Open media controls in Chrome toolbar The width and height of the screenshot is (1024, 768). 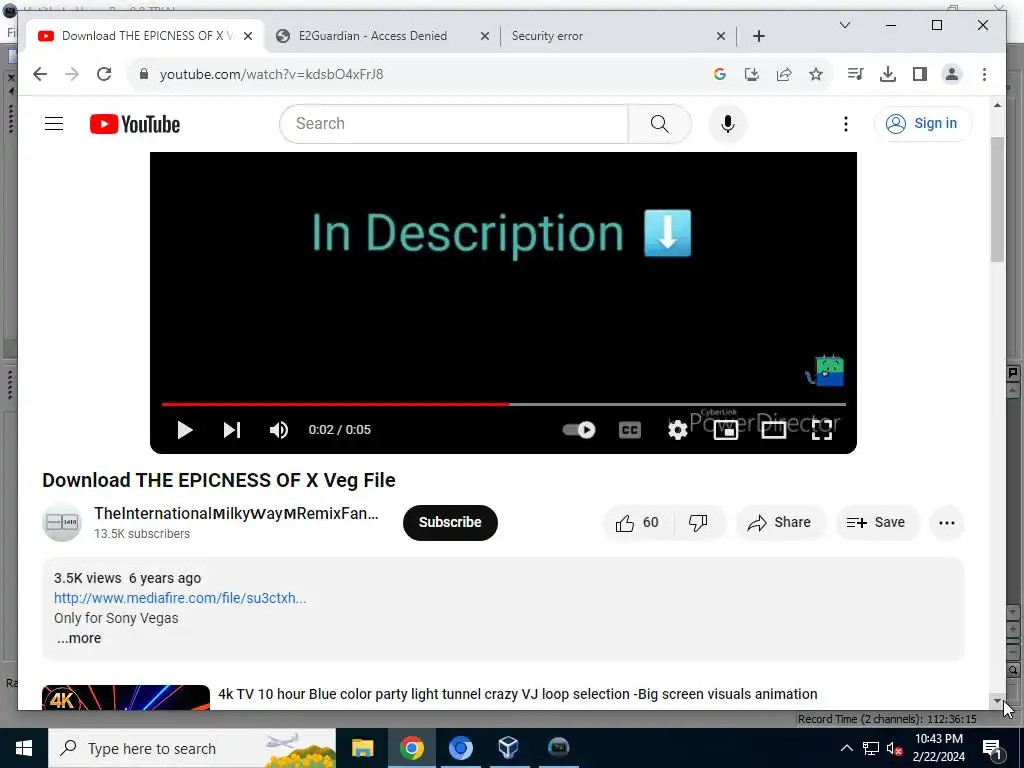(855, 74)
